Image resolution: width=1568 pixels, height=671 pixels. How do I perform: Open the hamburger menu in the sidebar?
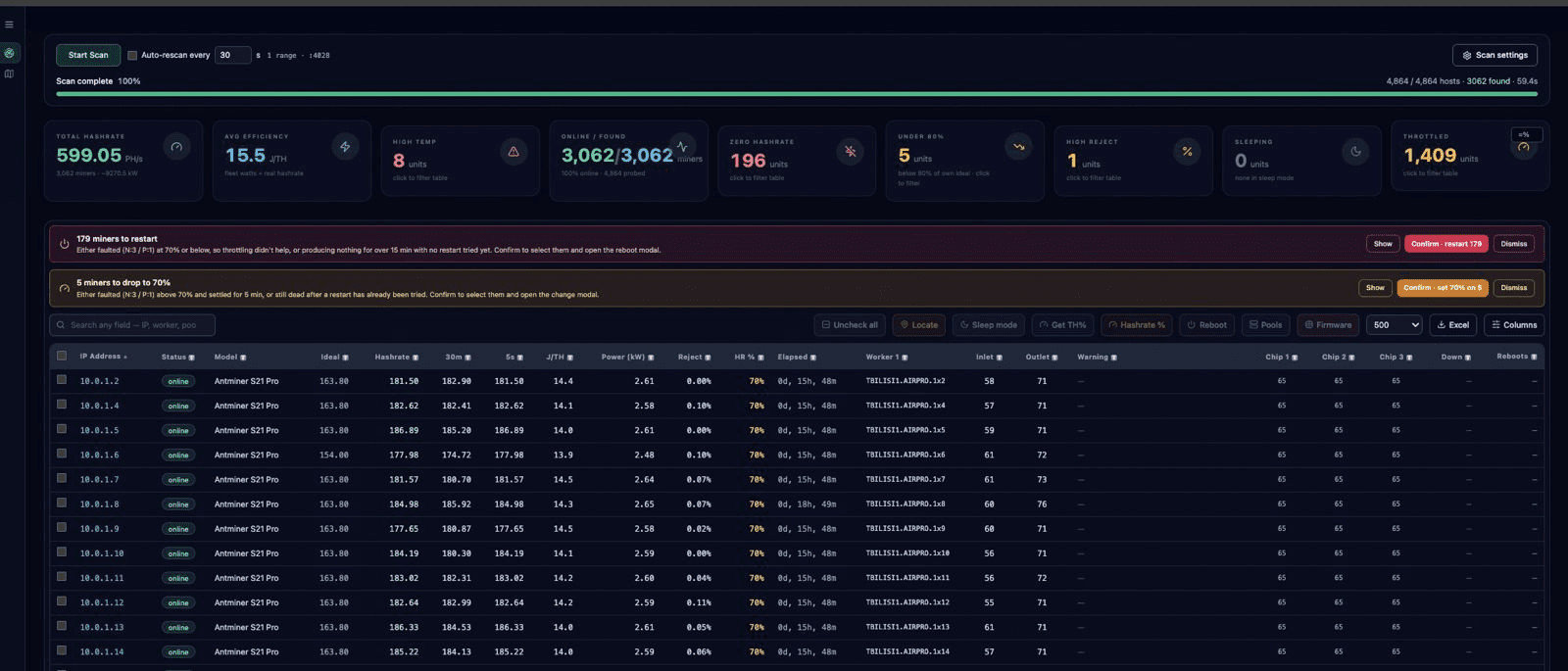(x=9, y=24)
